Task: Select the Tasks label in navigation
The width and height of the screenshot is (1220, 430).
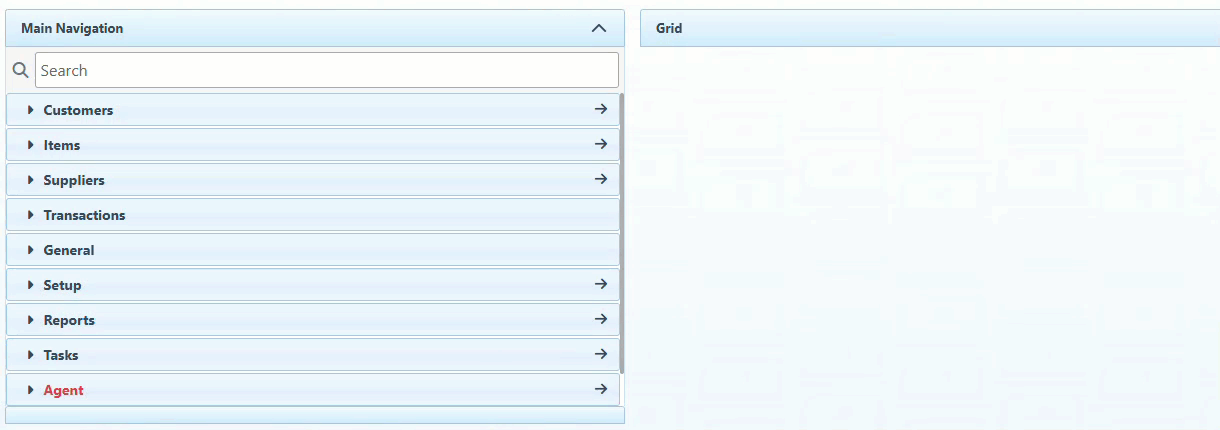Action: pos(60,355)
